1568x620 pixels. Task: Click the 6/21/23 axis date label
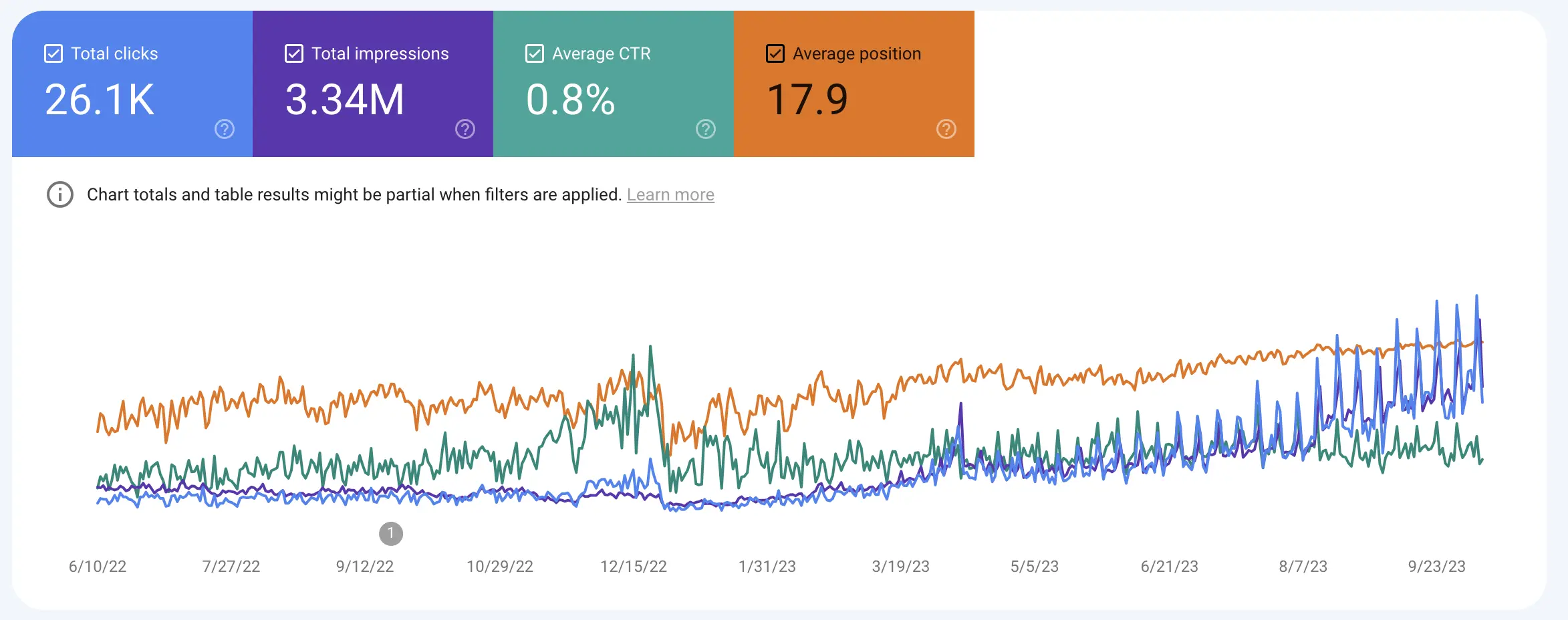1170,567
